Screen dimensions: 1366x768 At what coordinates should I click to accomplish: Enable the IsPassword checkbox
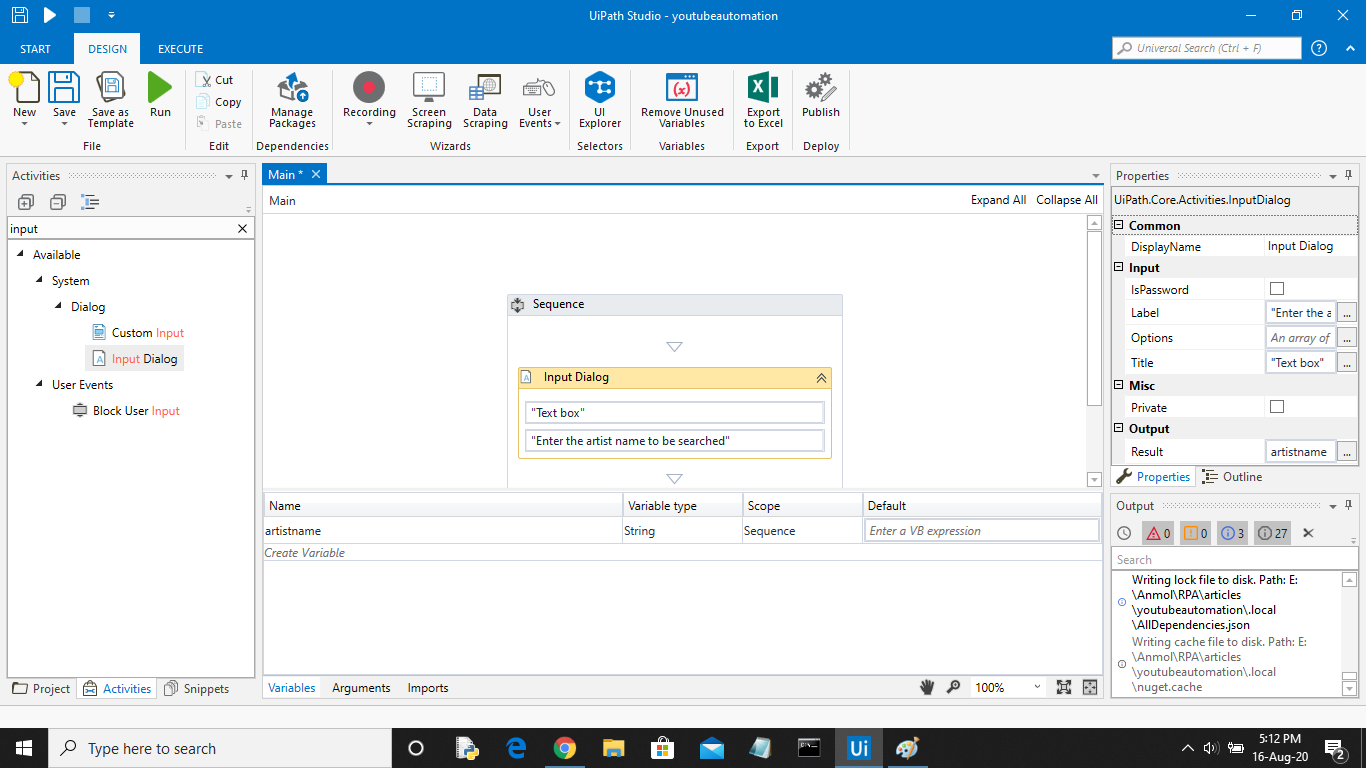(x=1276, y=289)
